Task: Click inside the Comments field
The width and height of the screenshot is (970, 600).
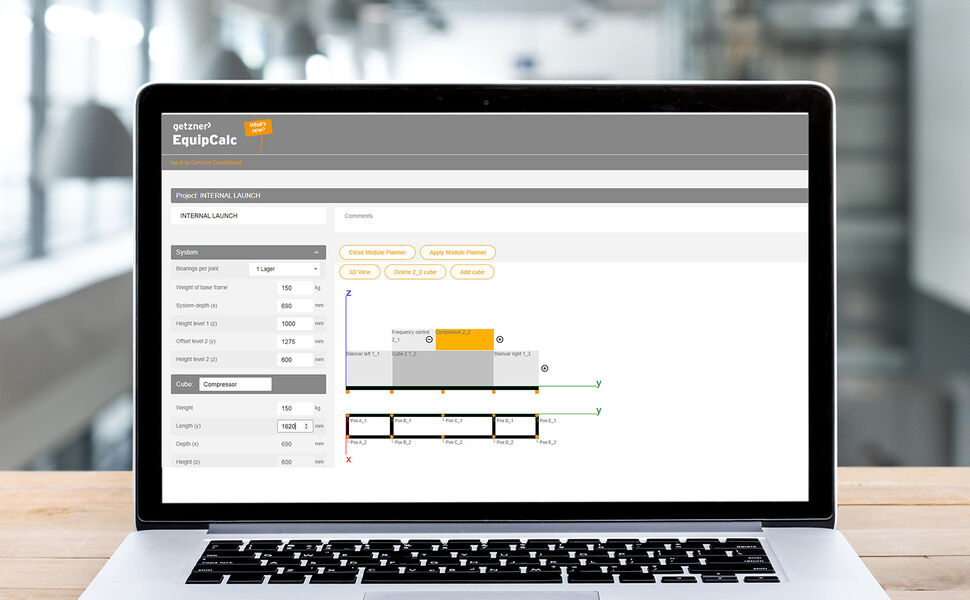Action: pyautogui.click(x=500, y=218)
